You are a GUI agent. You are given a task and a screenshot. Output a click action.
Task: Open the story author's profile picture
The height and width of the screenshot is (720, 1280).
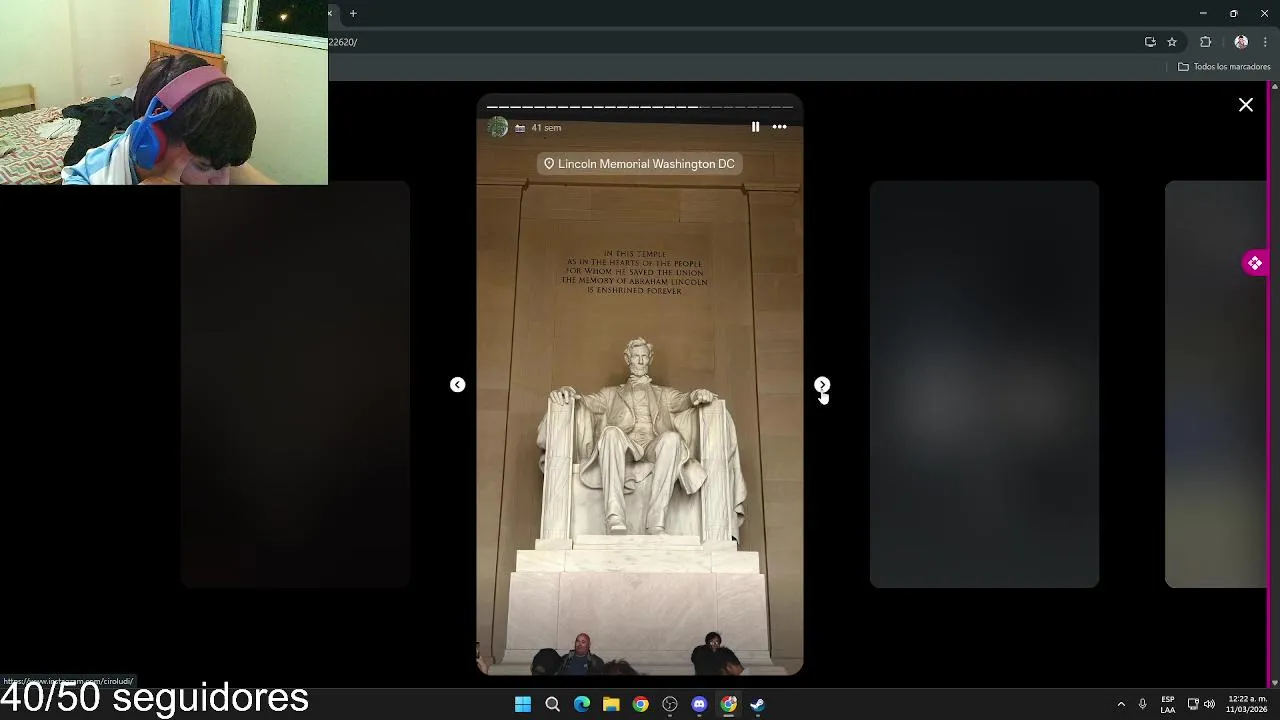point(497,127)
